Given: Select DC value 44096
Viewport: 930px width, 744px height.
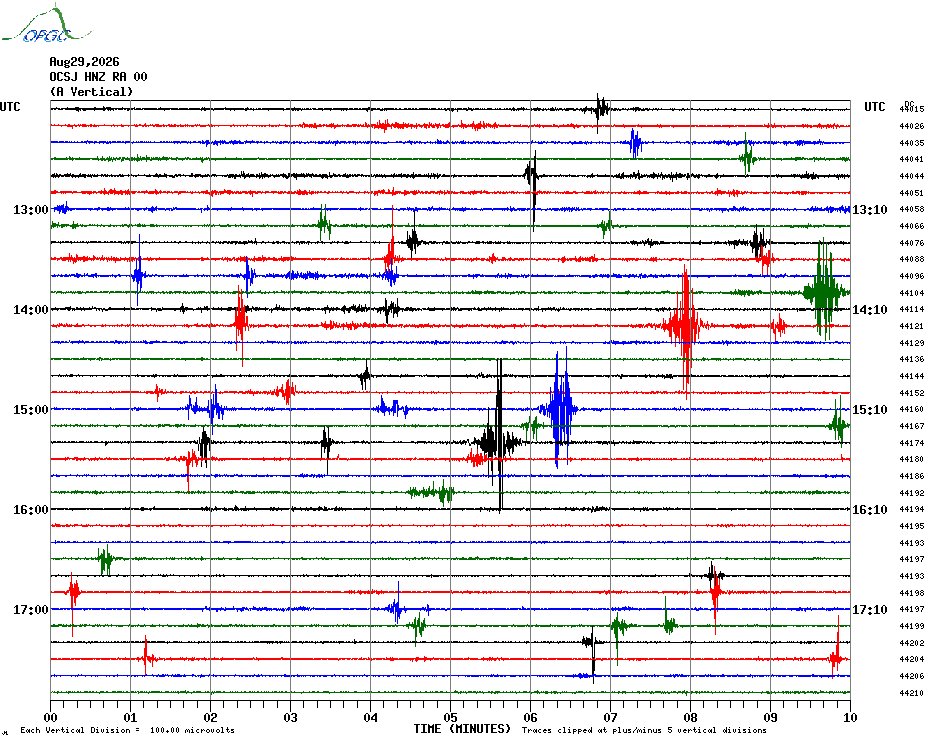Looking at the screenshot, I should 912,276.
